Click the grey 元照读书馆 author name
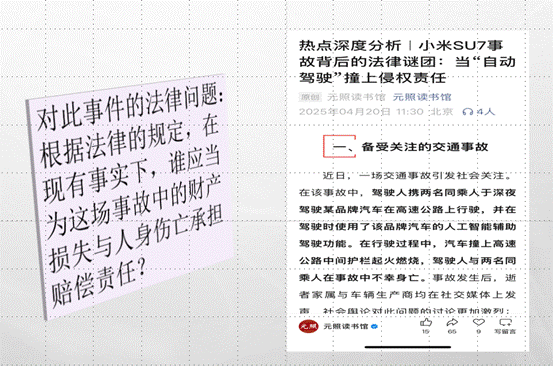The image size is (553, 366). click(x=356, y=97)
